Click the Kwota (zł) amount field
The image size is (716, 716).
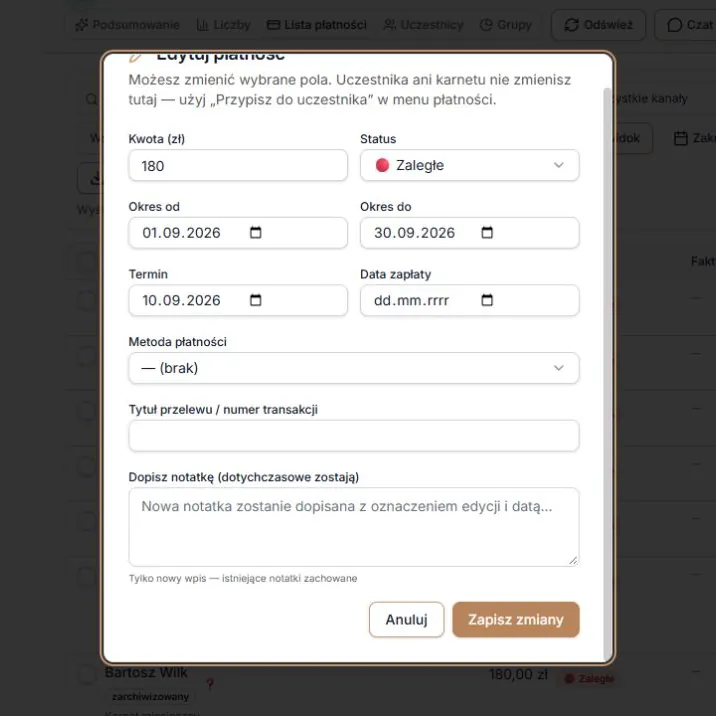point(238,165)
